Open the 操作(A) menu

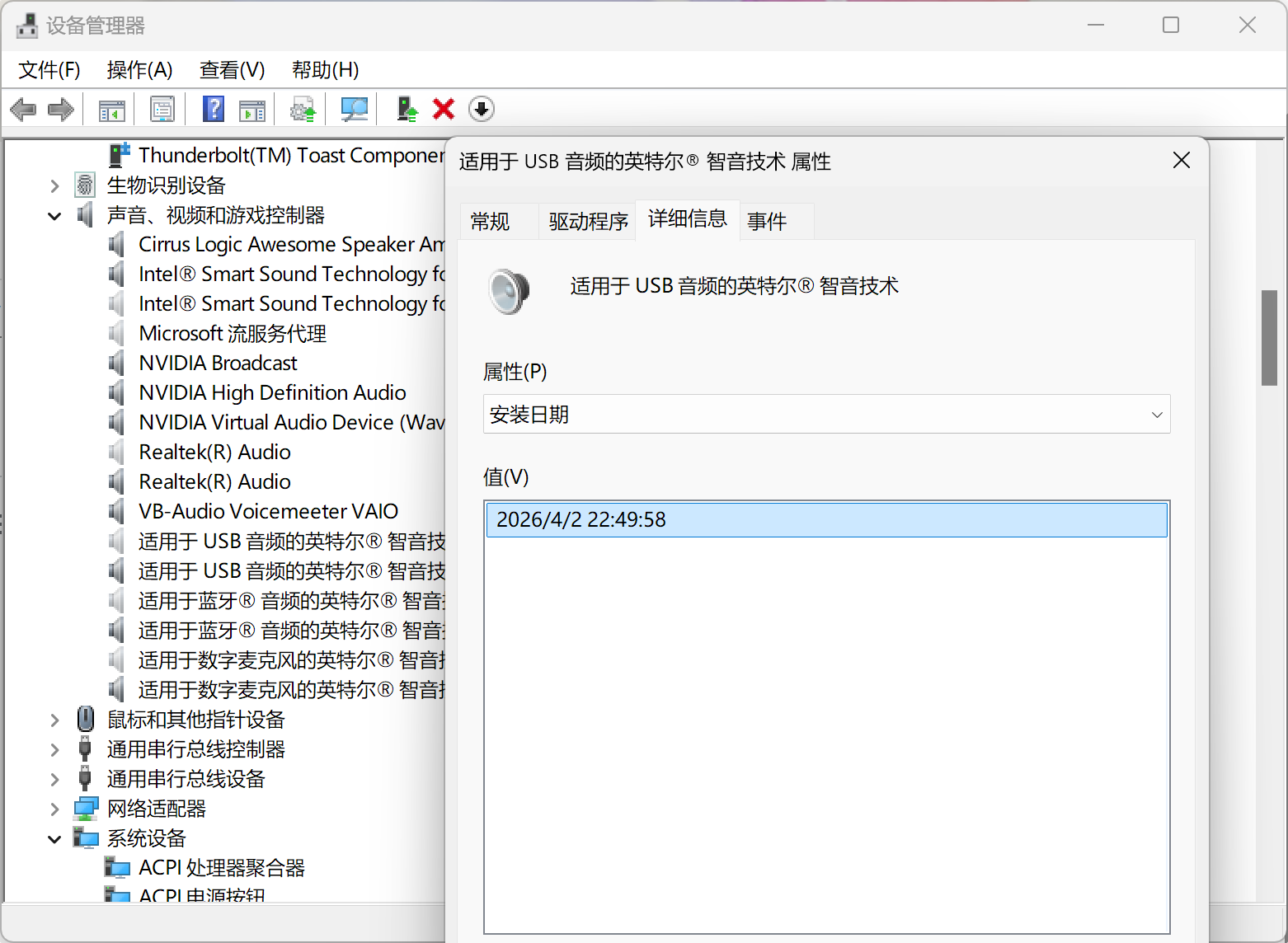[x=139, y=70]
